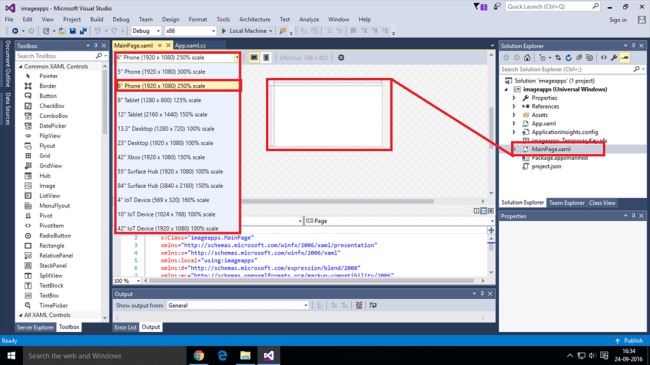Click Sync with Active Document icon
The image size is (650, 365).
coord(558,58)
